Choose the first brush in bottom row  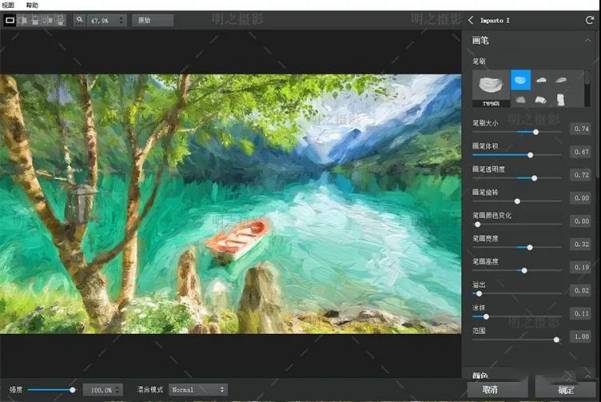pos(520,99)
